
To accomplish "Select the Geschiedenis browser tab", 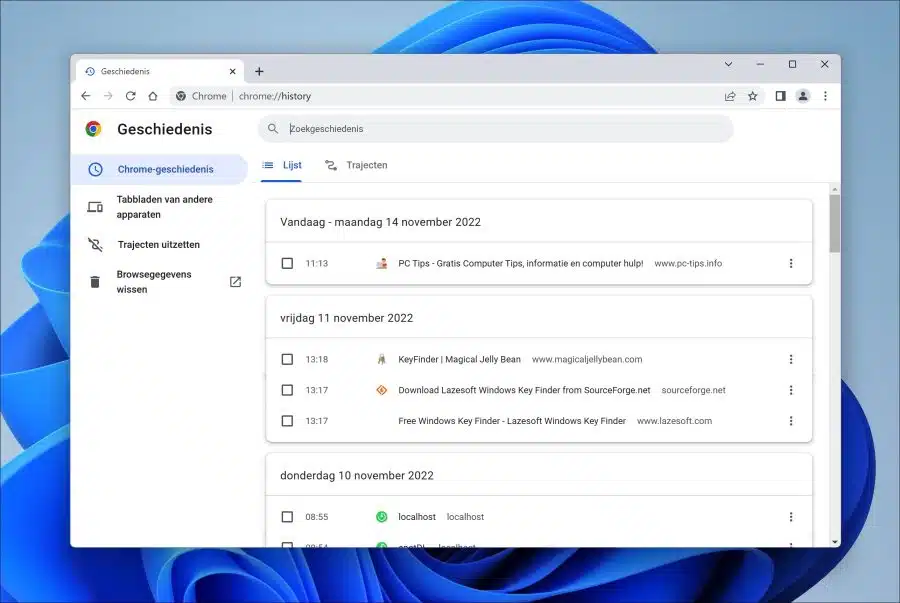I will tap(160, 71).
